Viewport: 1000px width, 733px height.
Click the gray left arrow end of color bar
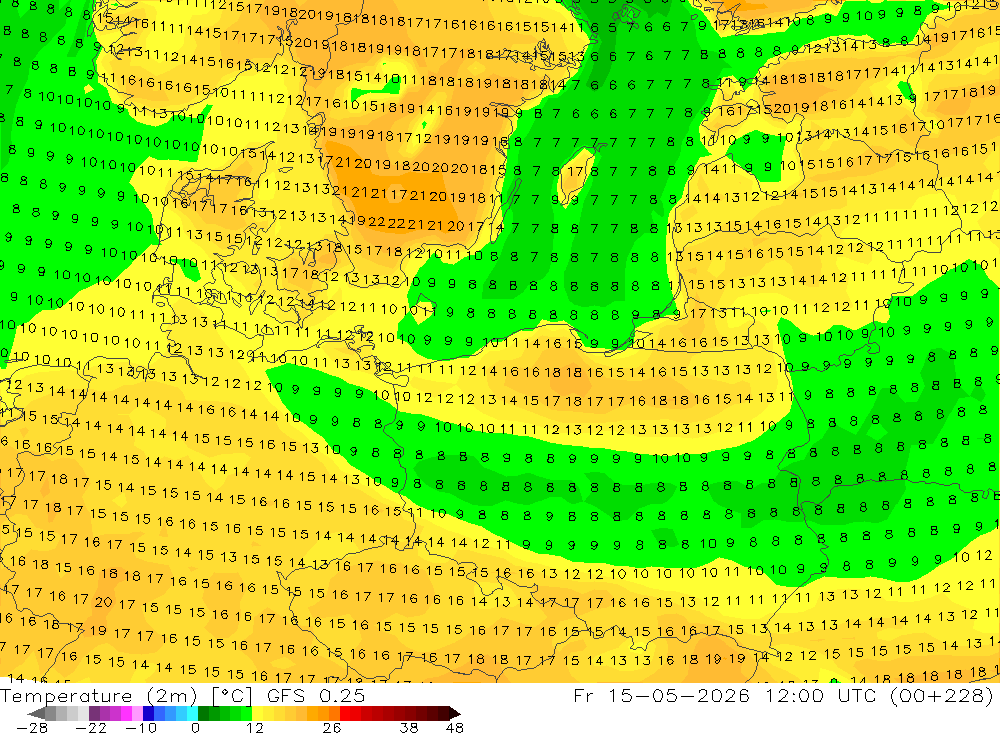click(x=37, y=713)
